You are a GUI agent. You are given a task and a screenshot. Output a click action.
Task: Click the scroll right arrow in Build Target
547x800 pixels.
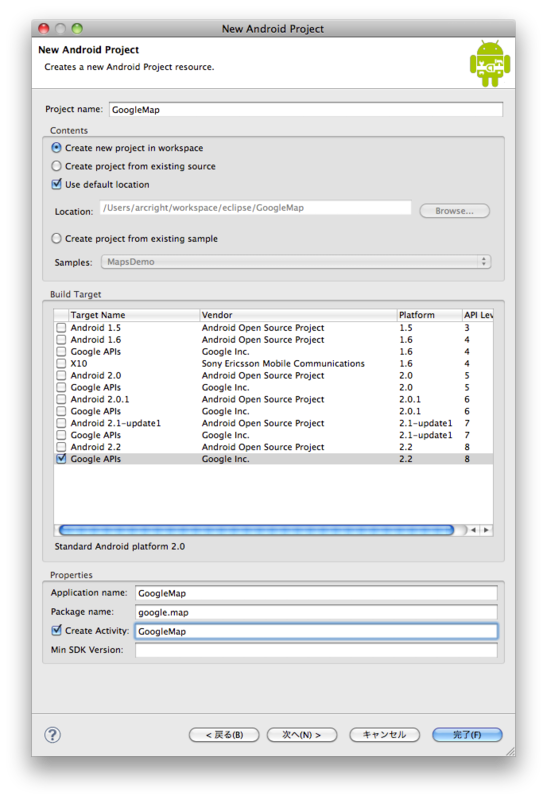(486, 530)
